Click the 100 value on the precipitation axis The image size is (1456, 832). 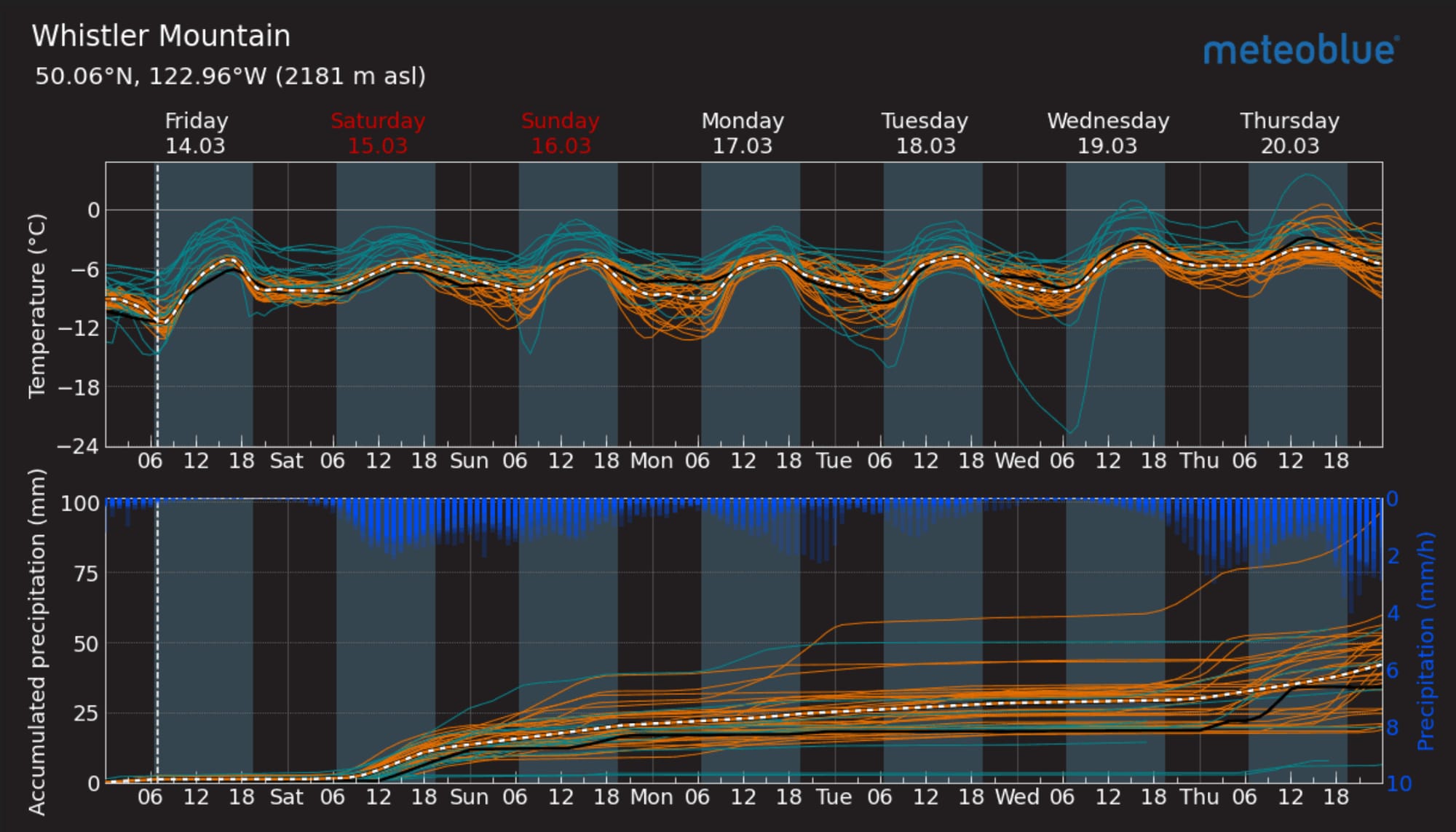[79, 504]
